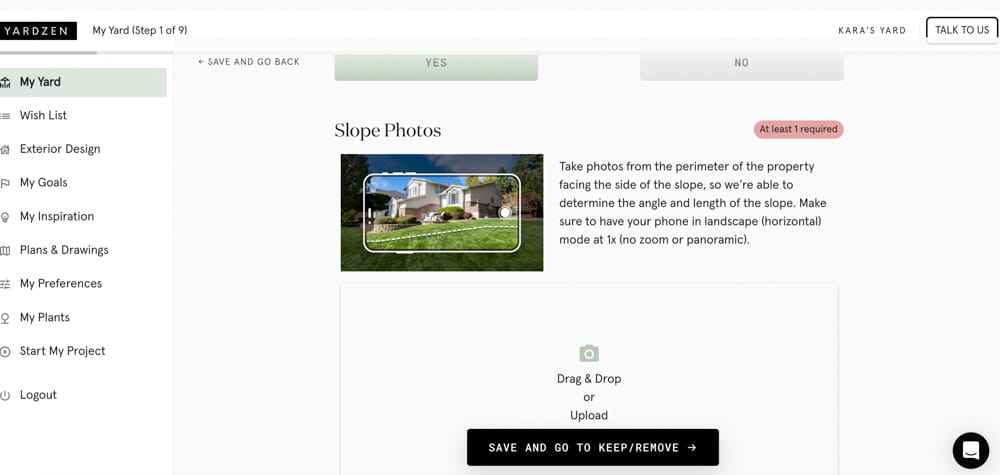
Task: Go to Start My Project
Action: pos(62,351)
